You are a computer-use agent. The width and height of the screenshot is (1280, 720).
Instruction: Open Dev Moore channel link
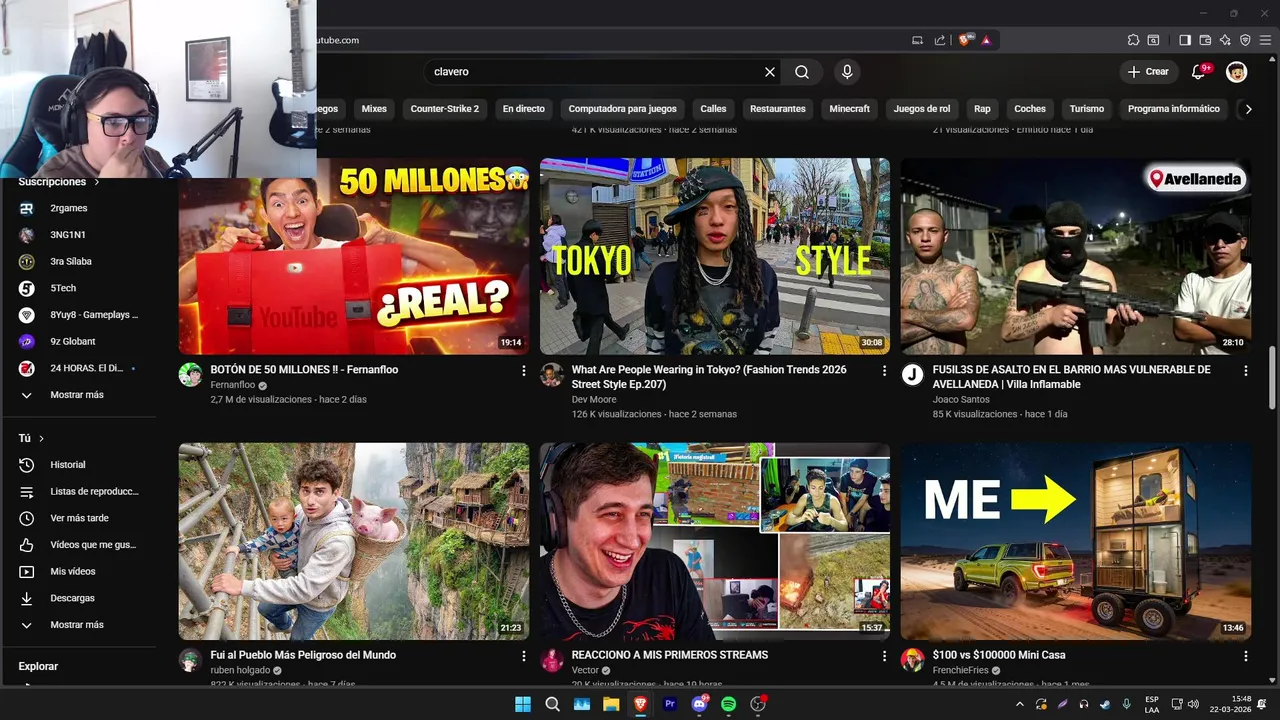(x=594, y=399)
